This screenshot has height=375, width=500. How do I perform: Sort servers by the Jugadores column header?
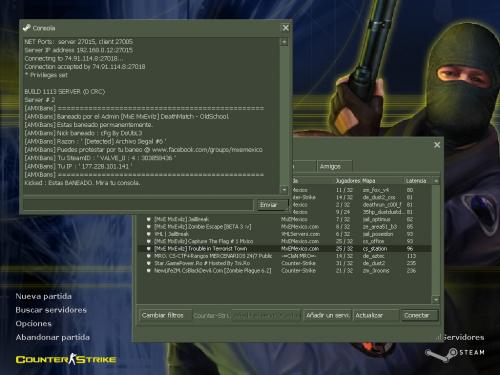(x=348, y=181)
